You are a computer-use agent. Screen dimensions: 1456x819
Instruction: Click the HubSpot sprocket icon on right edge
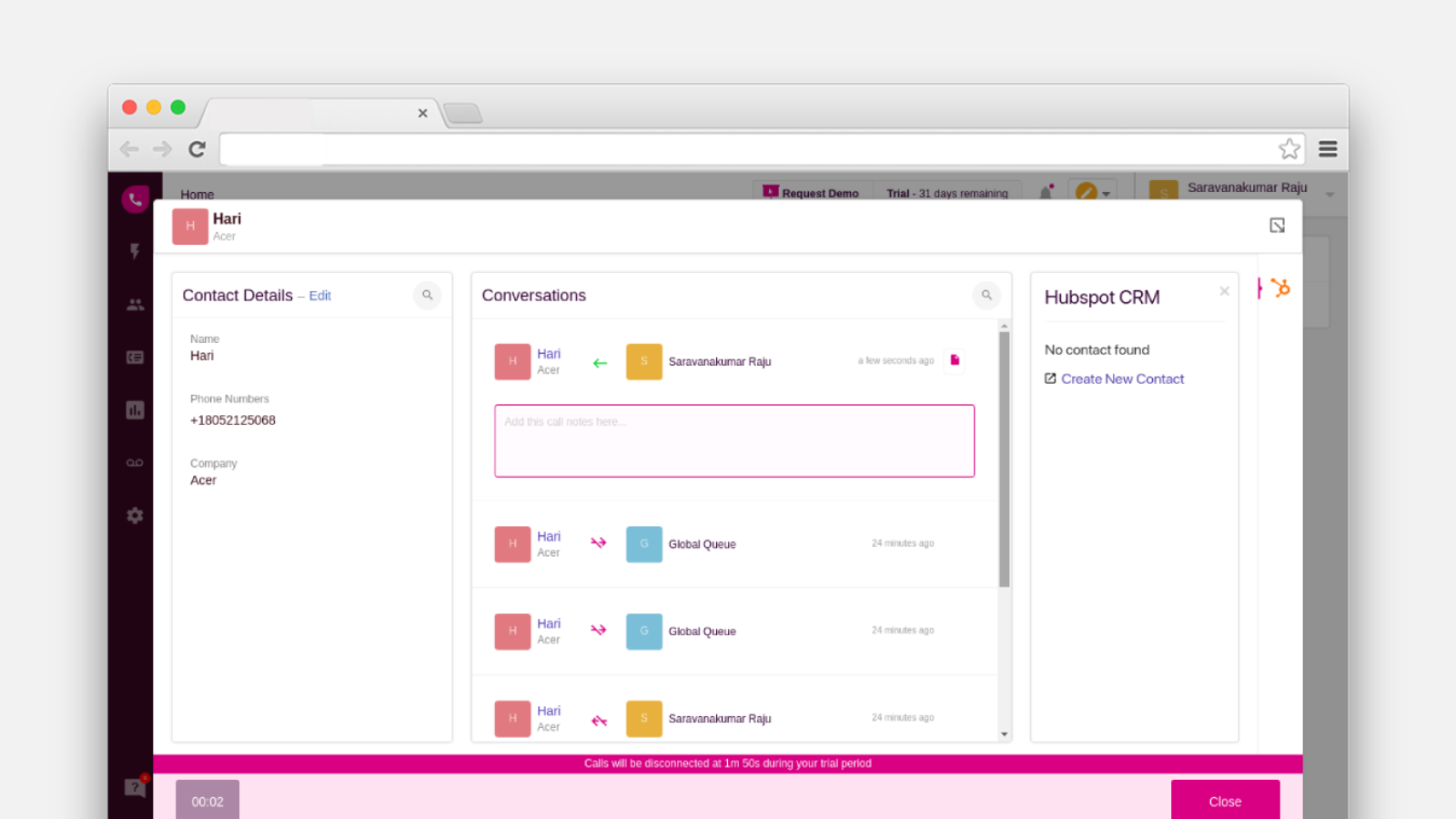1281,287
